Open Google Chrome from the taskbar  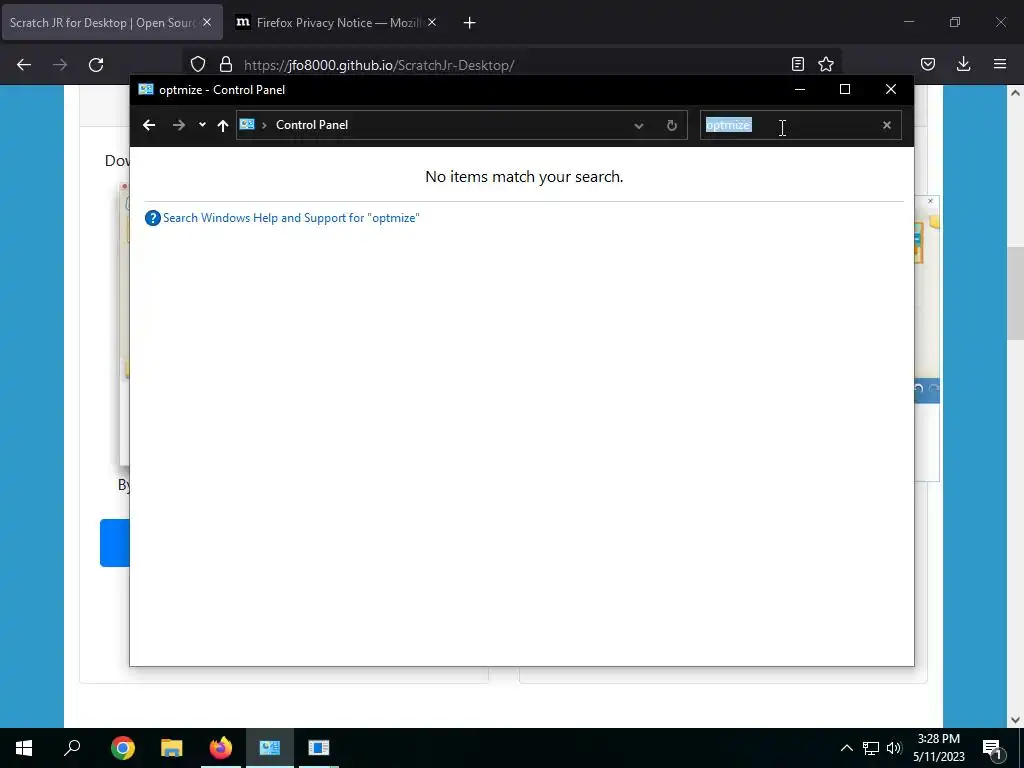[x=123, y=748]
